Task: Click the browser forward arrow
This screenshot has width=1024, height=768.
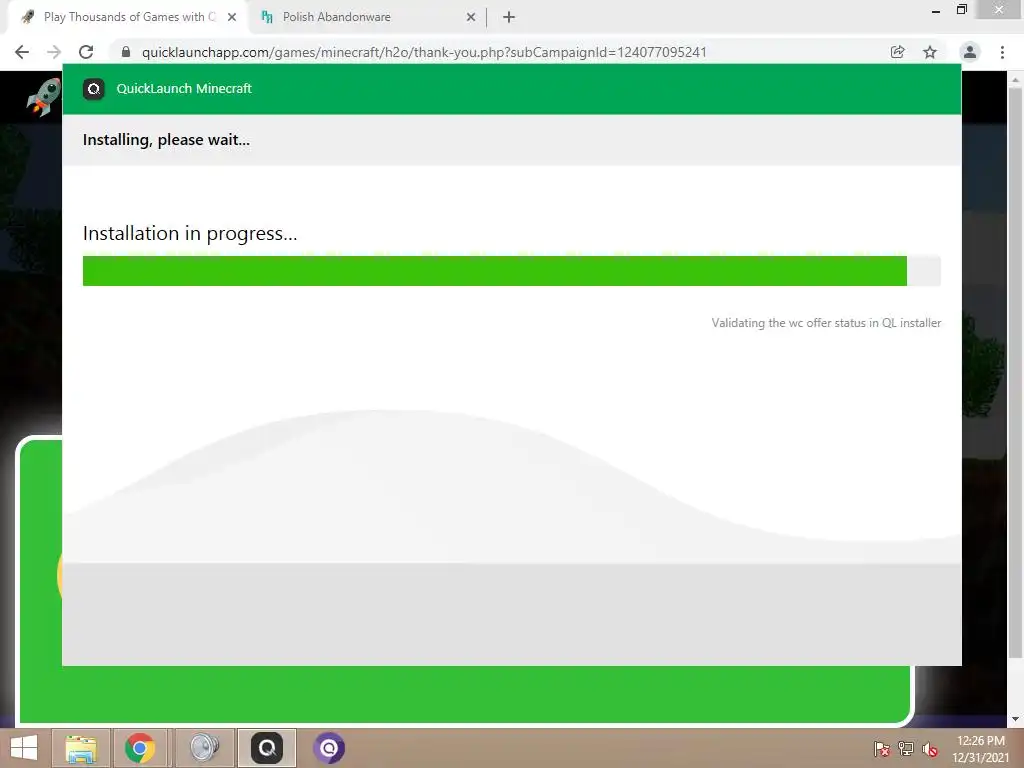Action: tap(54, 52)
